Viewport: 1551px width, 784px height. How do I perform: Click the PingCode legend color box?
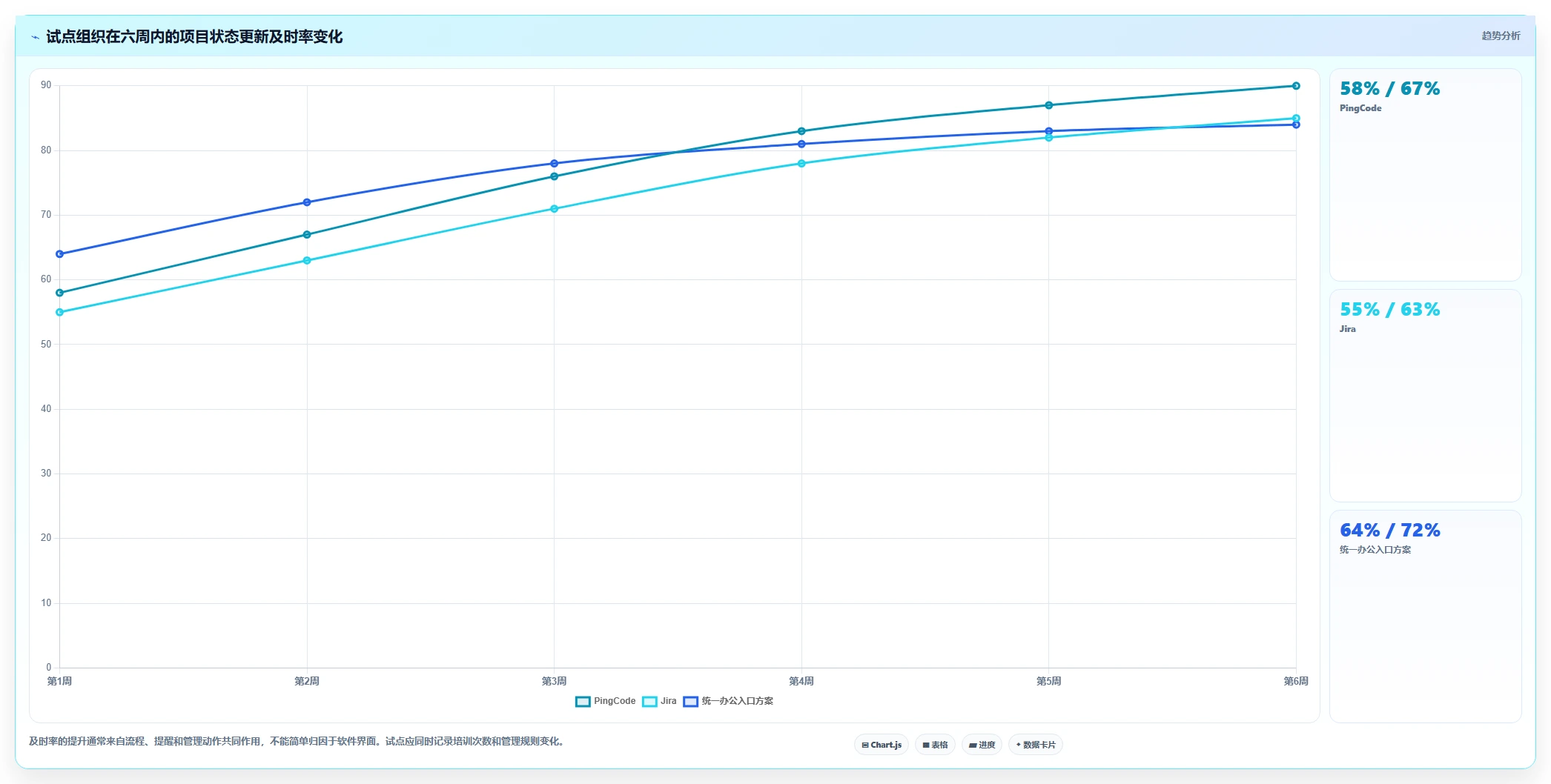tap(583, 702)
